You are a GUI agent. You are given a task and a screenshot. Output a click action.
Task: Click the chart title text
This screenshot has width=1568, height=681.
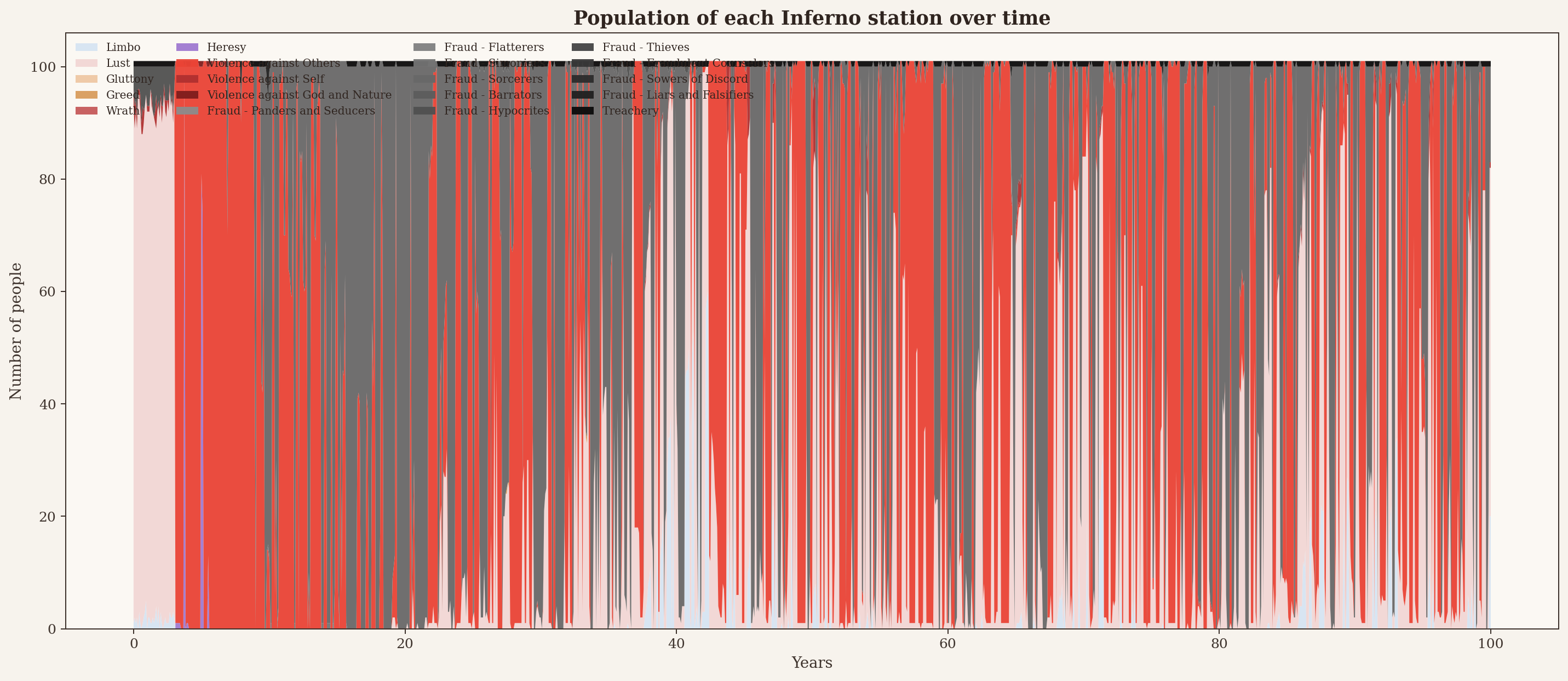pos(812,18)
